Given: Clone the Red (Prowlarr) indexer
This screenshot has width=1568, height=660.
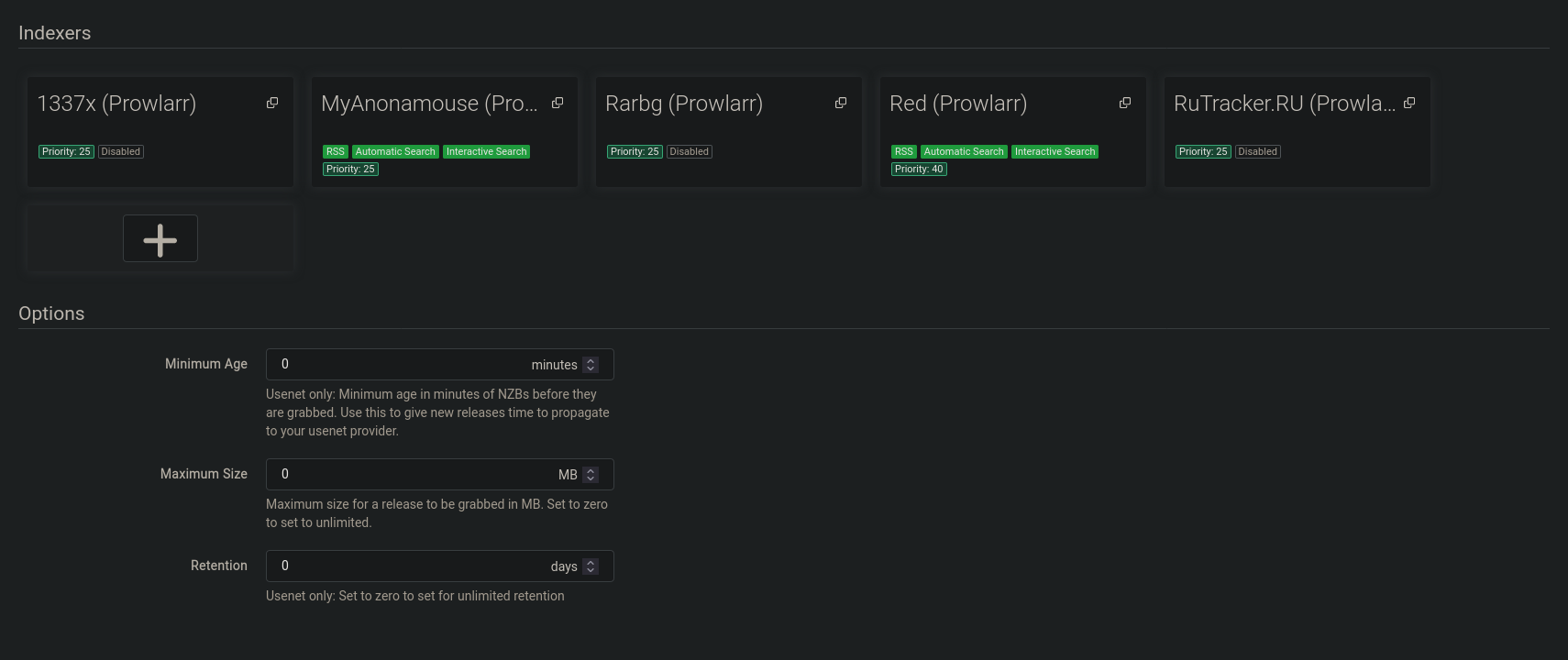Looking at the screenshot, I should [1125, 103].
